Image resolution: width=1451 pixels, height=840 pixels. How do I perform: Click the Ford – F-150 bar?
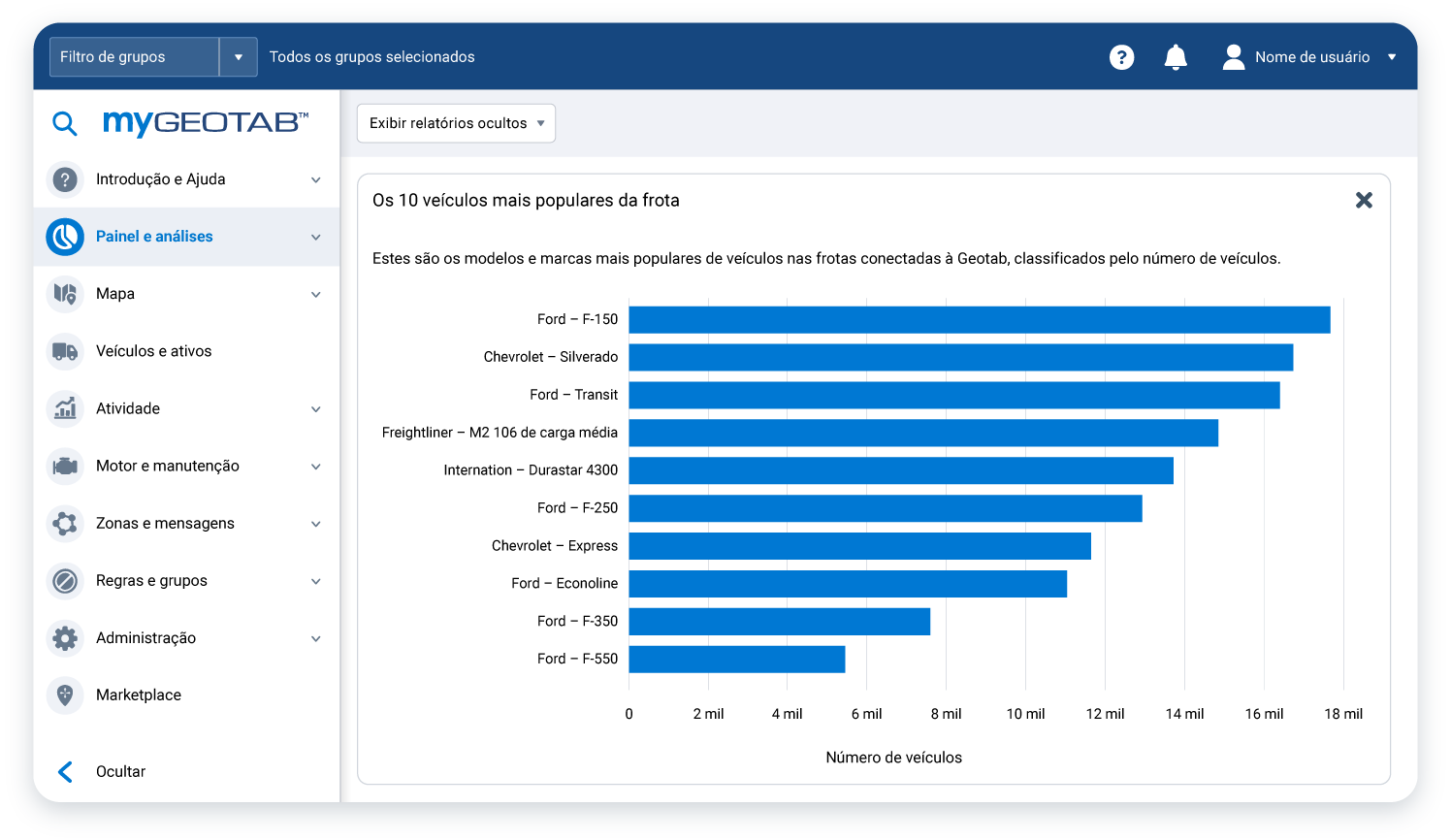[x=980, y=319]
